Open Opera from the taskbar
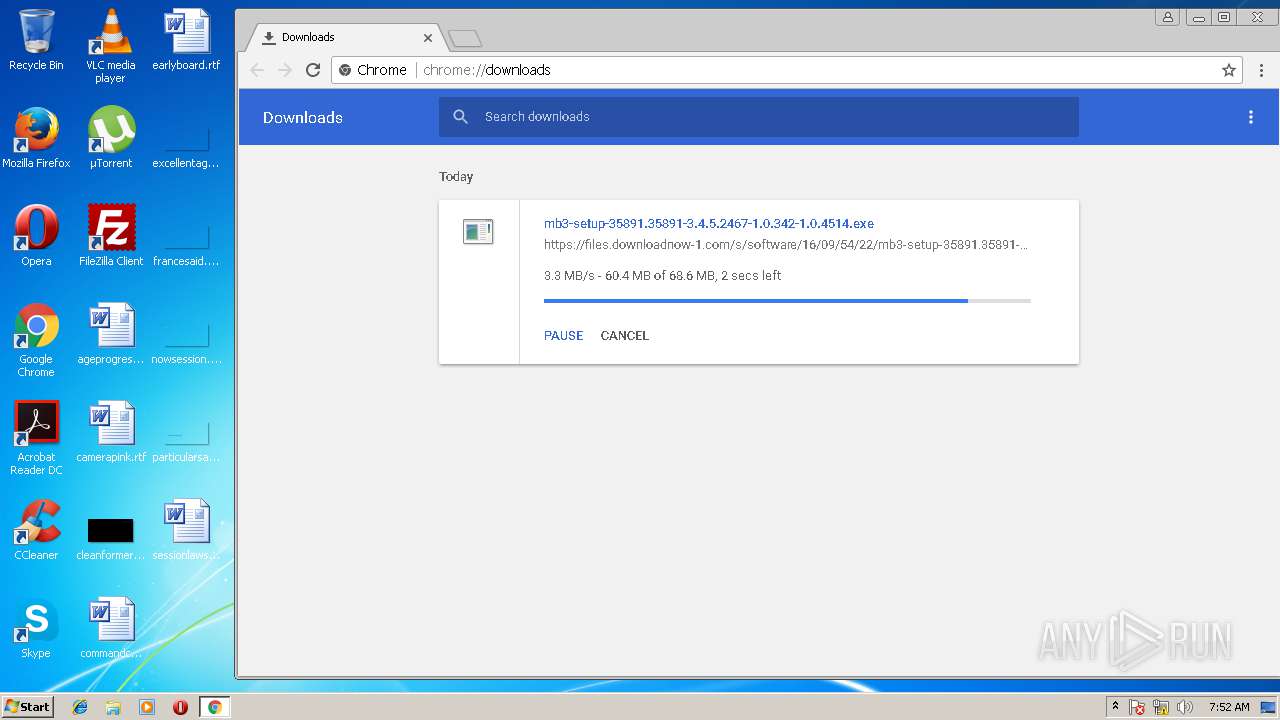 (180, 707)
